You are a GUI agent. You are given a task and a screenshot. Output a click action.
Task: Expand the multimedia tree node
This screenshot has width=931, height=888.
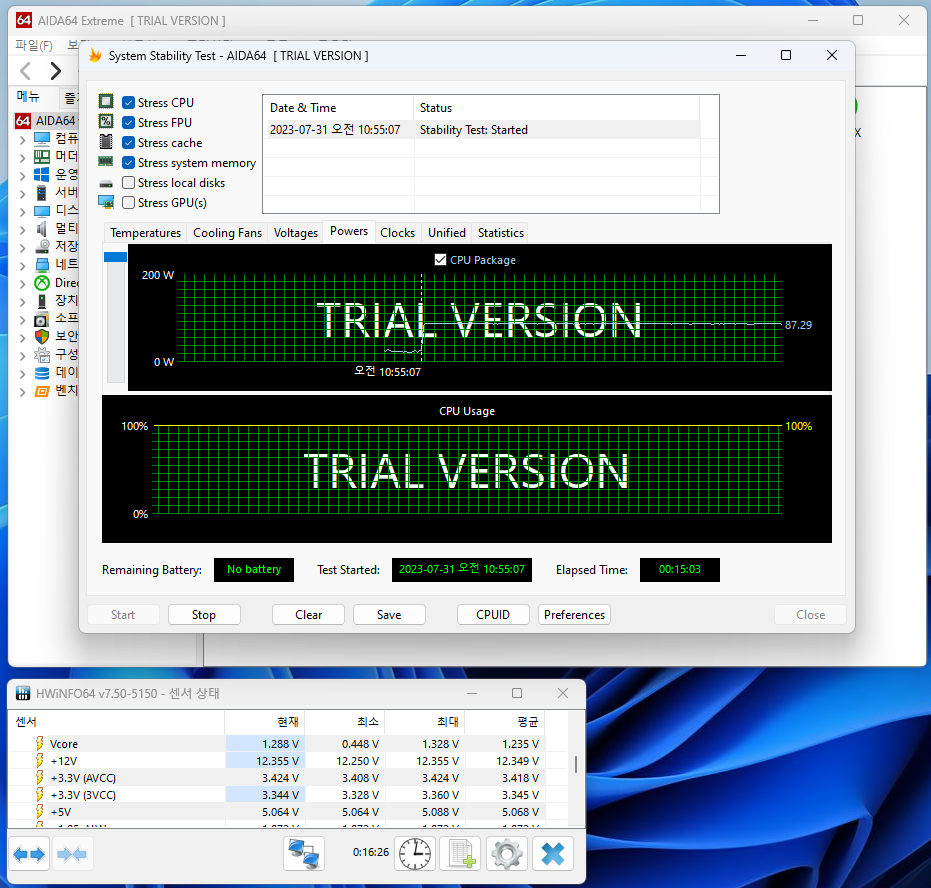click(22, 230)
